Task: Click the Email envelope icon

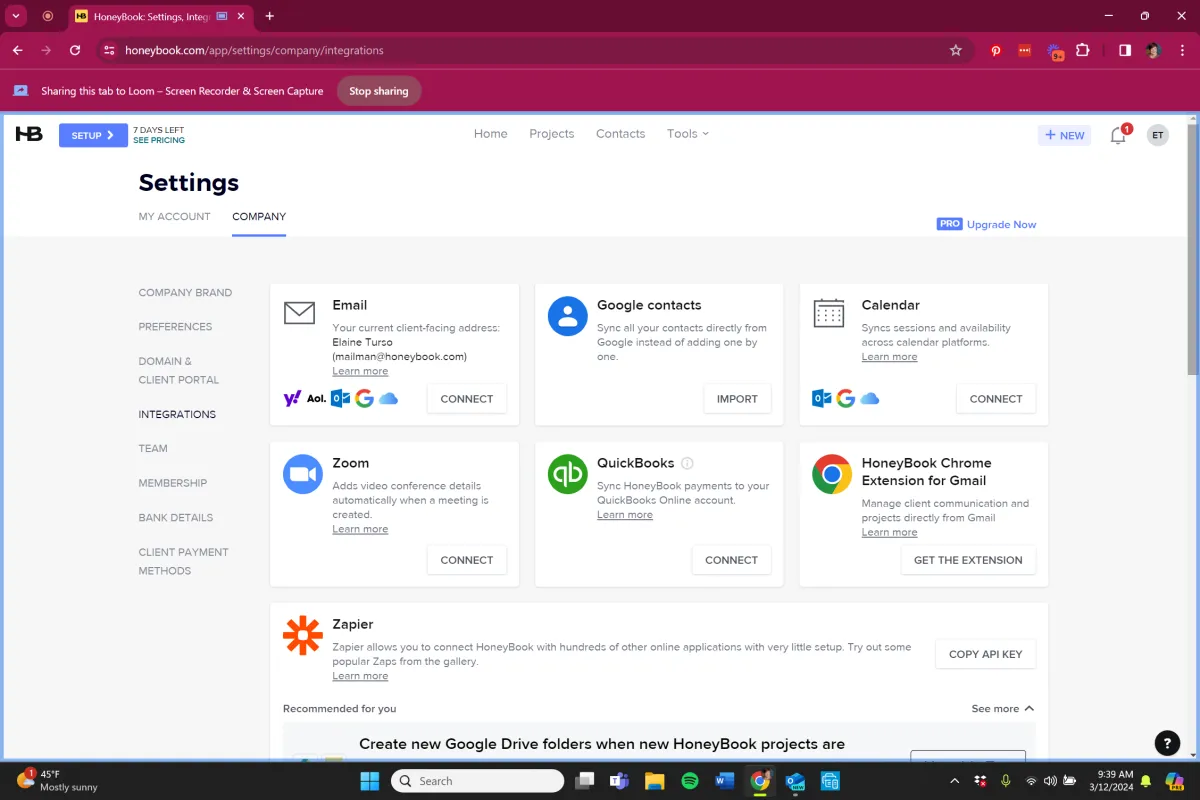Action: [x=300, y=314]
